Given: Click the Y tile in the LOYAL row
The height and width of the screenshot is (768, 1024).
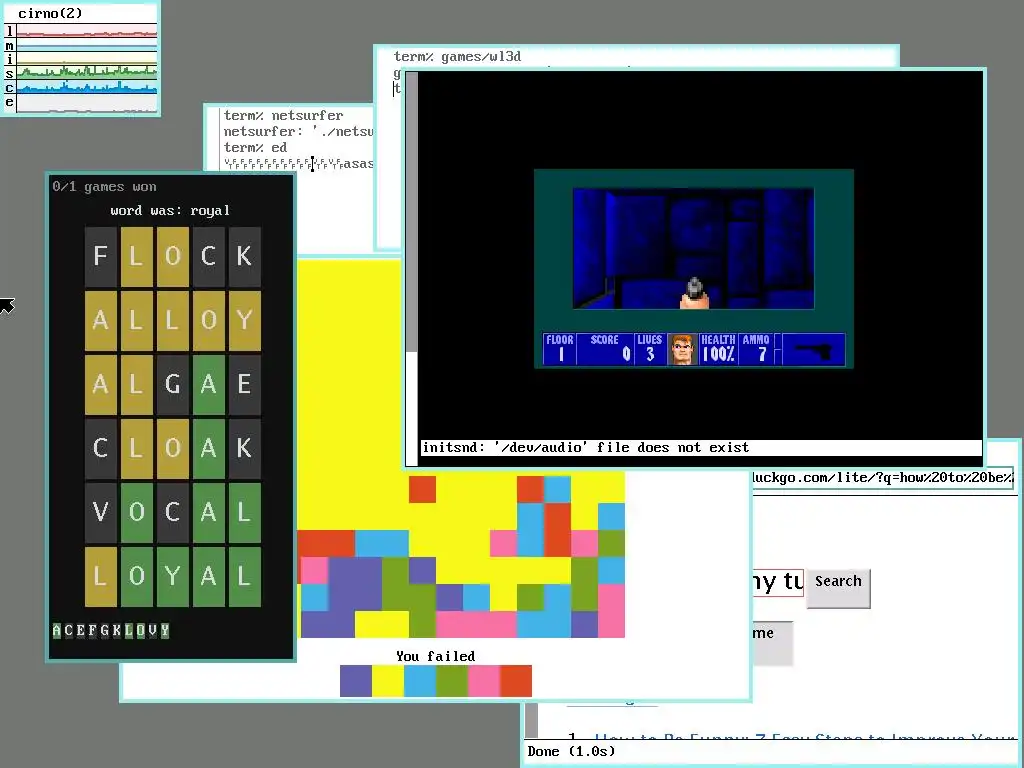Looking at the screenshot, I should 172,577.
